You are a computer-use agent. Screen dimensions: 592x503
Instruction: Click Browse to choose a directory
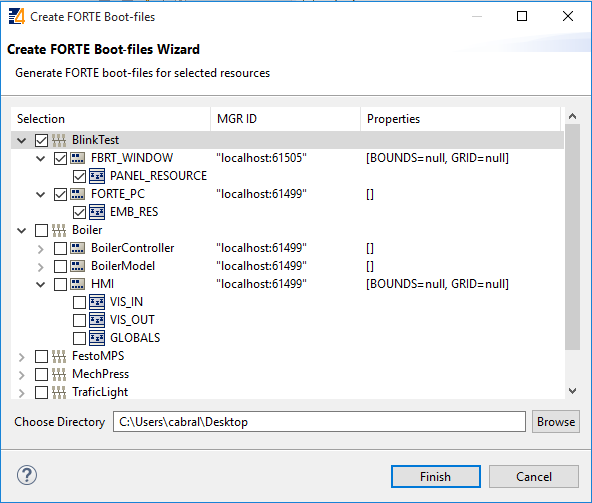(x=556, y=422)
